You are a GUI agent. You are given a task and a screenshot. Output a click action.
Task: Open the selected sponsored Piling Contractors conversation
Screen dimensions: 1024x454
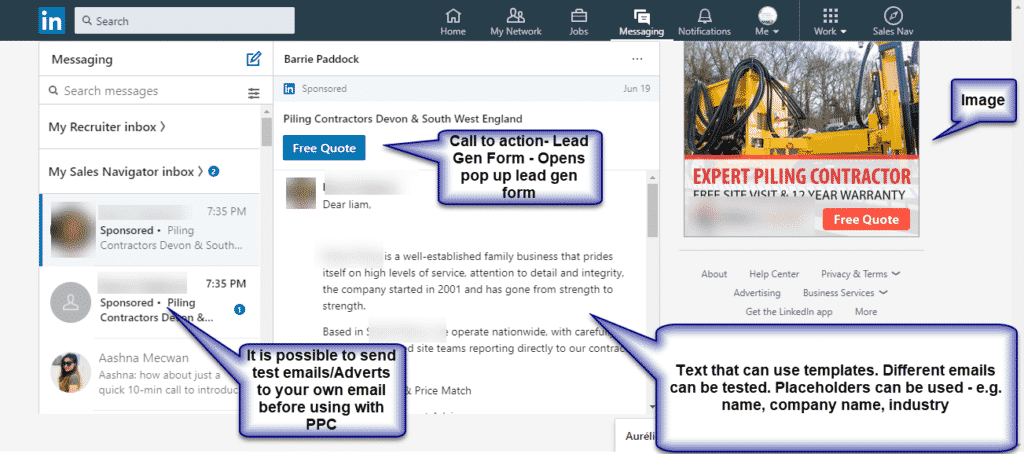pyautogui.click(x=150, y=230)
